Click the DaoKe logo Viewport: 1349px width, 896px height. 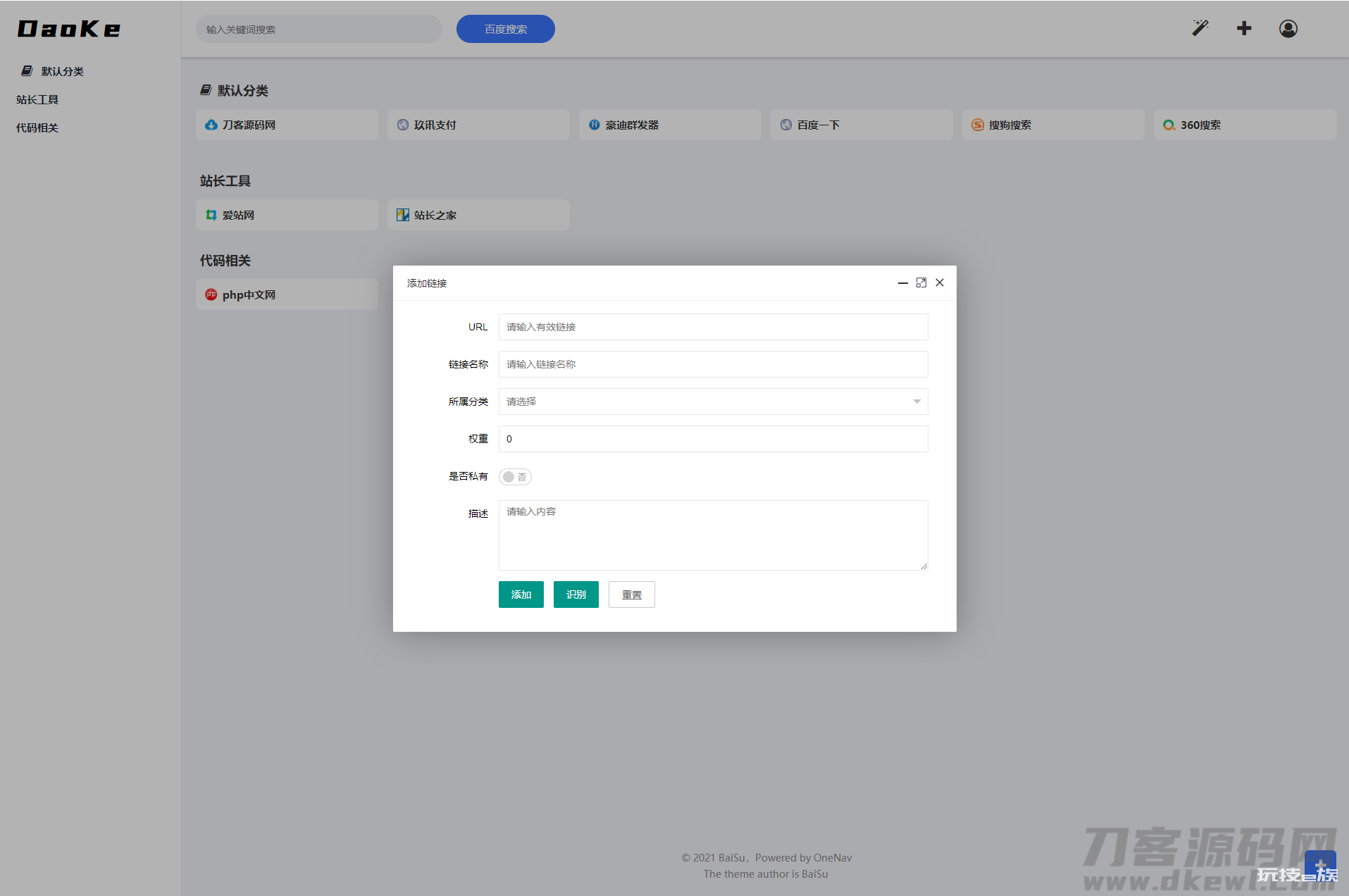pyautogui.click(x=69, y=29)
